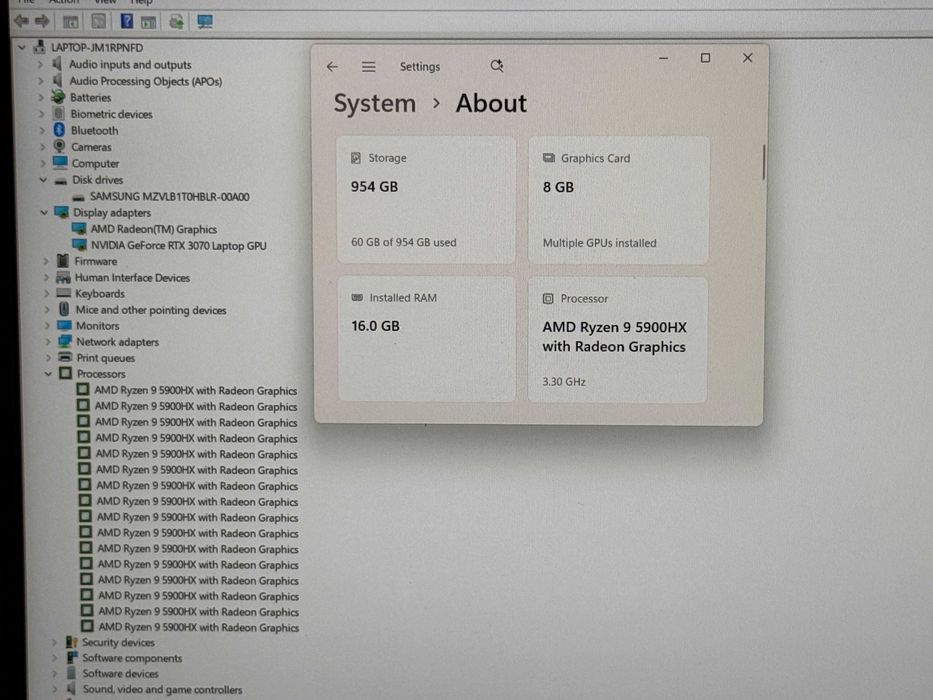Click the Cameras category icon

pyautogui.click(x=60, y=146)
